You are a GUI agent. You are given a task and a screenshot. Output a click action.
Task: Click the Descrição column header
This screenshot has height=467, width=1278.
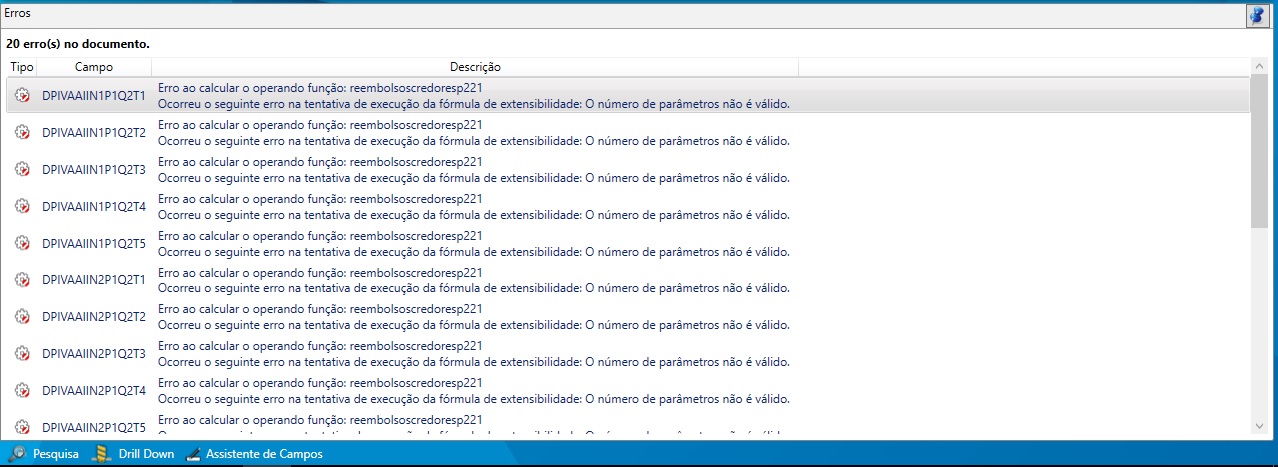click(475, 67)
